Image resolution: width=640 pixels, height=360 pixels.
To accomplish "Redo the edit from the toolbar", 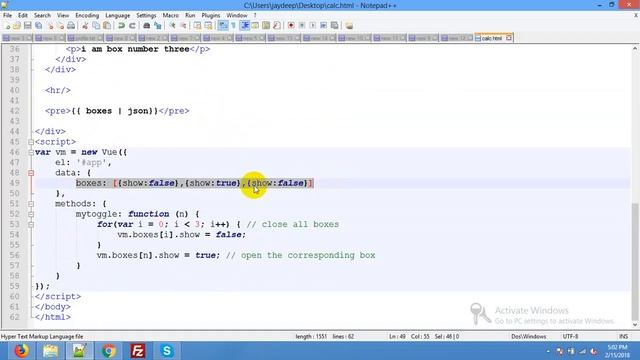I will point(132,26).
